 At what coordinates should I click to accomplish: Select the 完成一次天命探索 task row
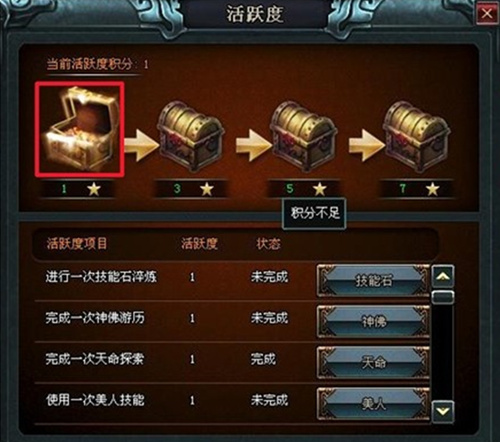click(x=232, y=362)
